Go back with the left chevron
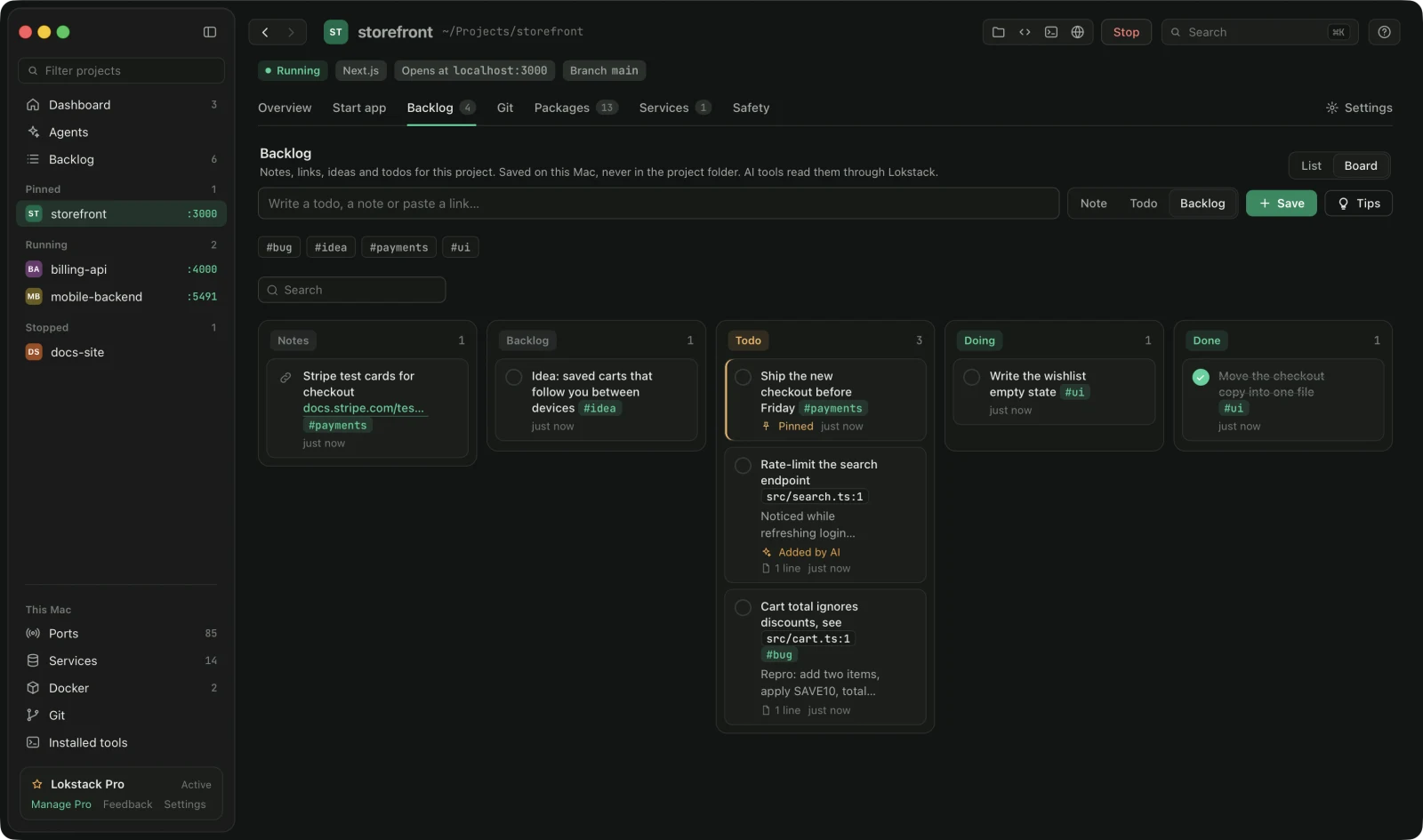The height and width of the screenshot is (840, 1423). pos(265,32)
